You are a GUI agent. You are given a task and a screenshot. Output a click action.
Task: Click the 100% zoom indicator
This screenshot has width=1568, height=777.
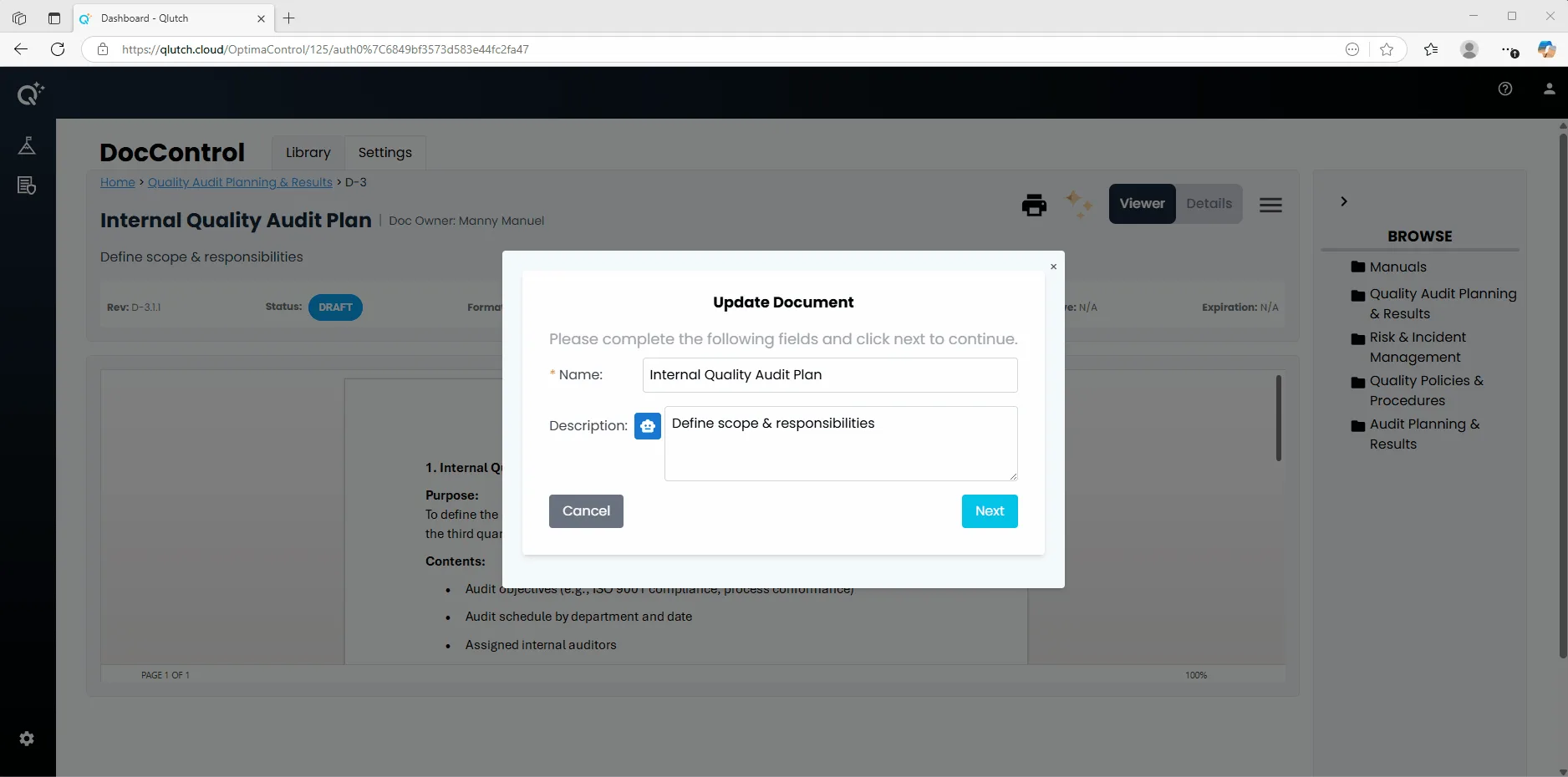point(1196,675)
